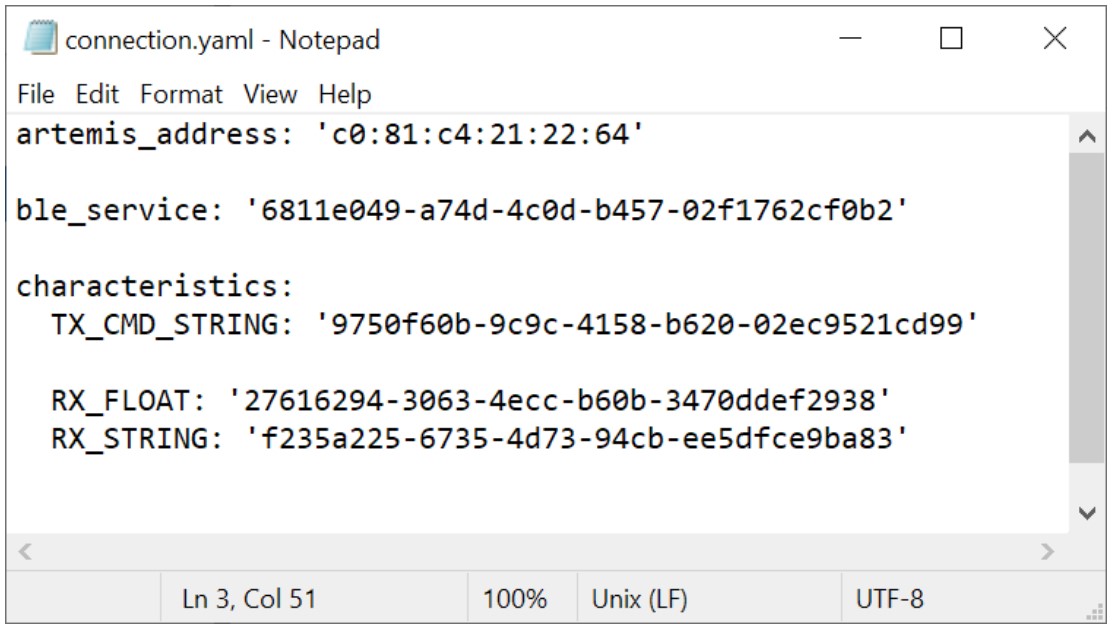Open the Help menu
1114x628 pixels.
(345, 94)
